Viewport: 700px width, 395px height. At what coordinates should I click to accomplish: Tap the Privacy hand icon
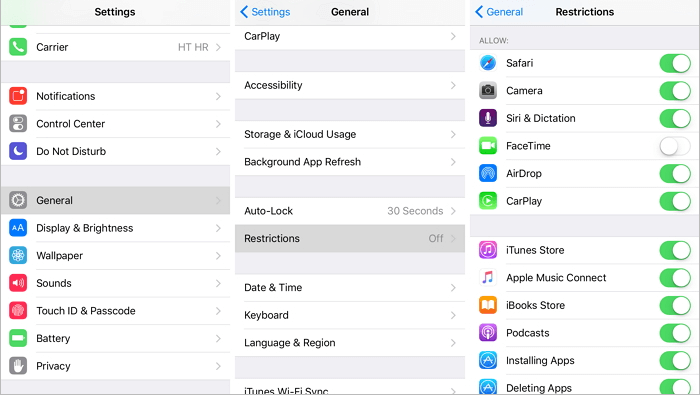point(18,366)
